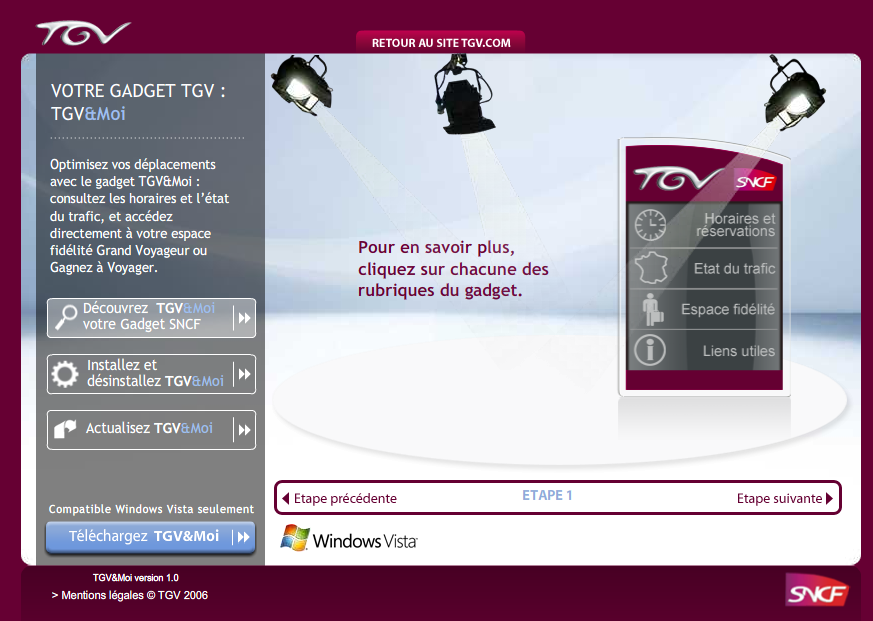Go to Etape suivante
The height and width of the screenshot is (621, 873).
click(x=784, y=498)
